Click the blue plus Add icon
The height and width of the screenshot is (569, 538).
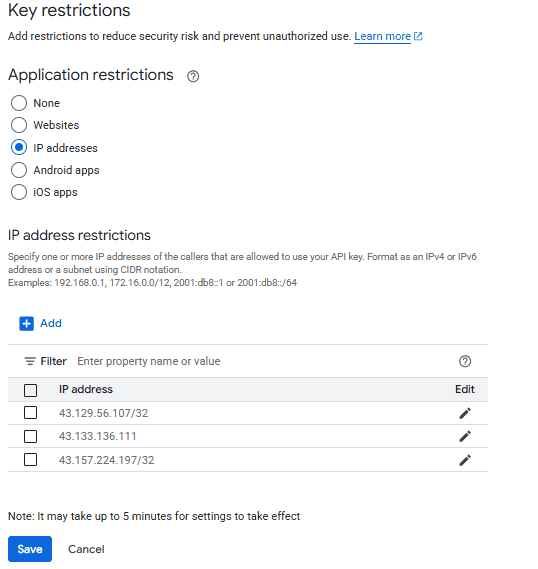pos(26,324)
